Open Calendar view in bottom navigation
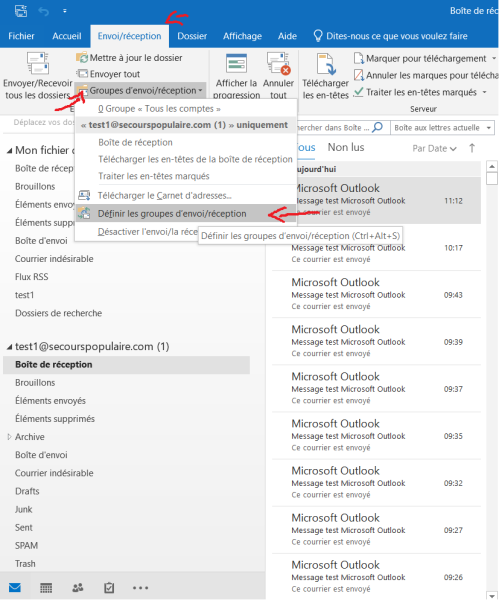 tap(46, 588)
